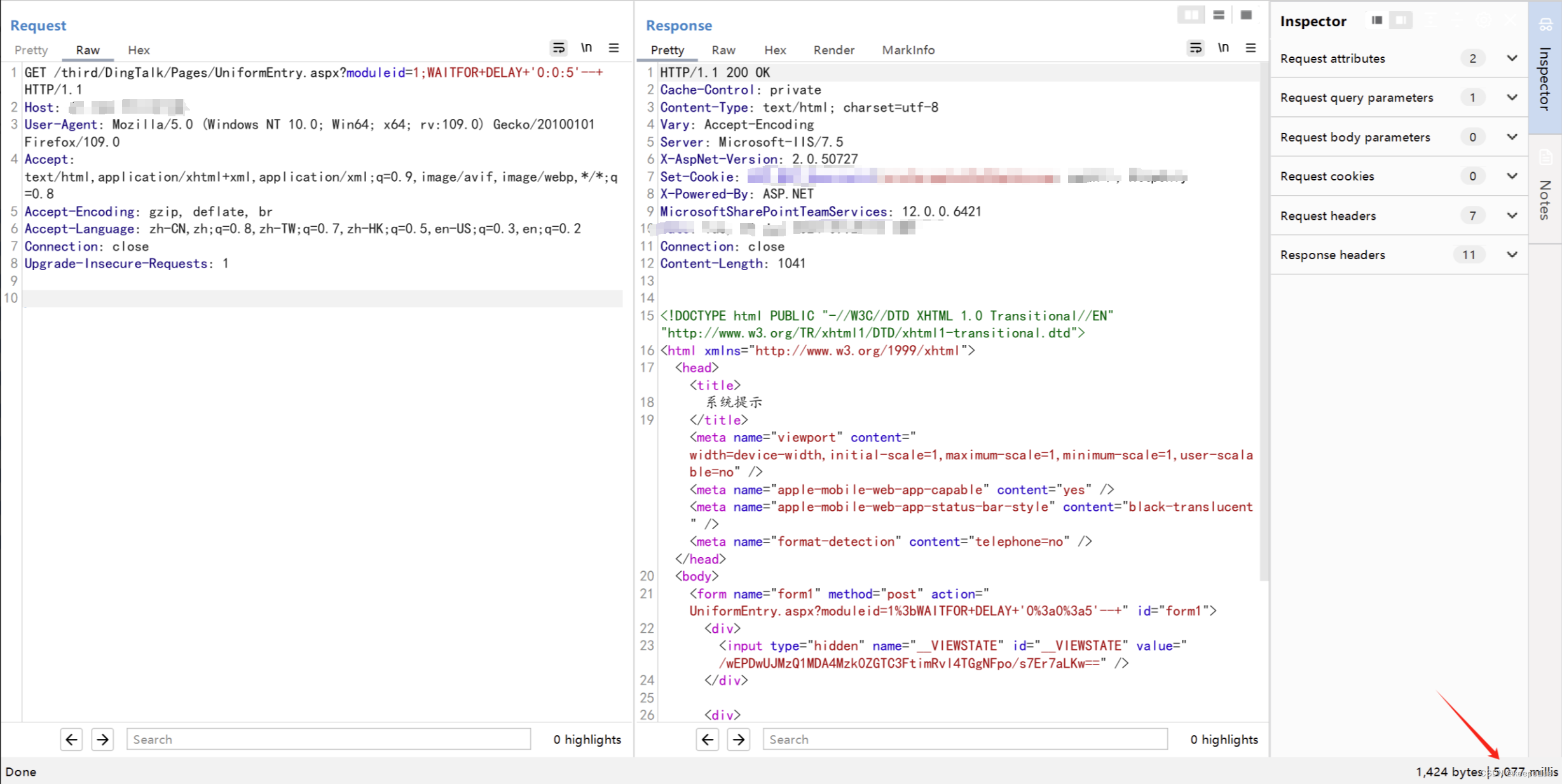
Task: Focus the Request search field
Action: (x=329, y=739)
